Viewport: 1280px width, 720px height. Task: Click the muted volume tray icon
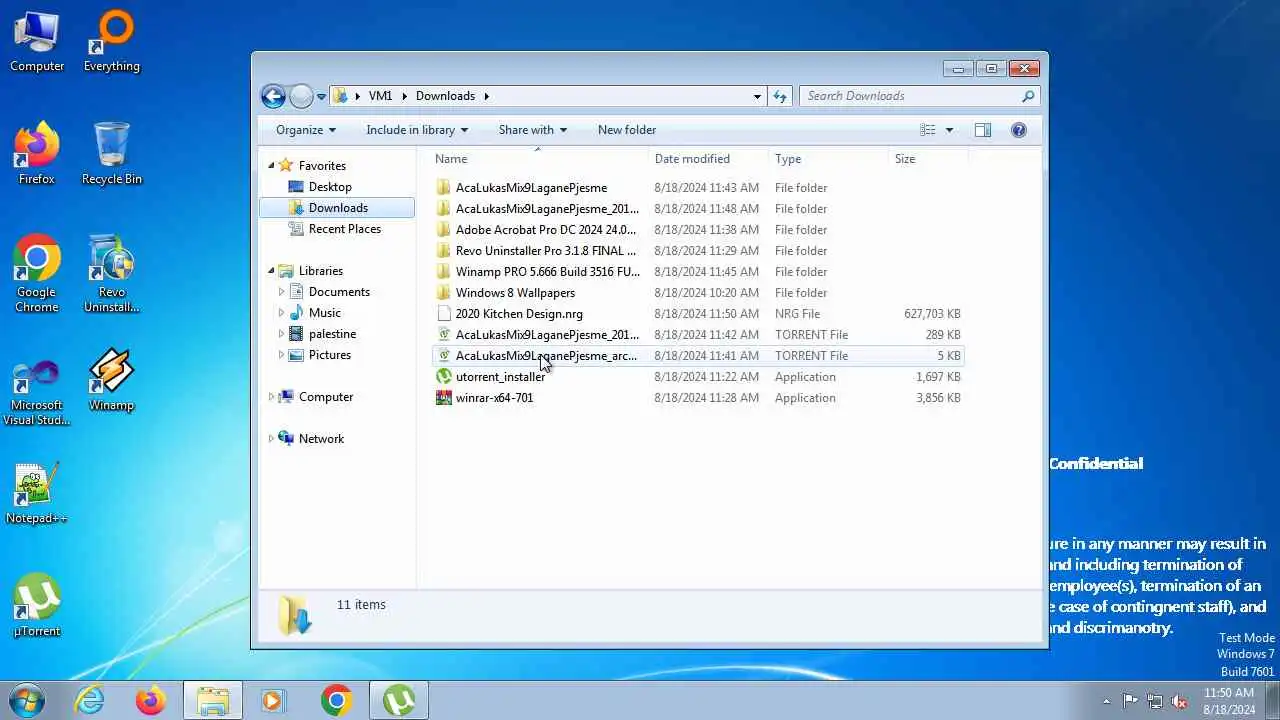tap(1180, 701)
